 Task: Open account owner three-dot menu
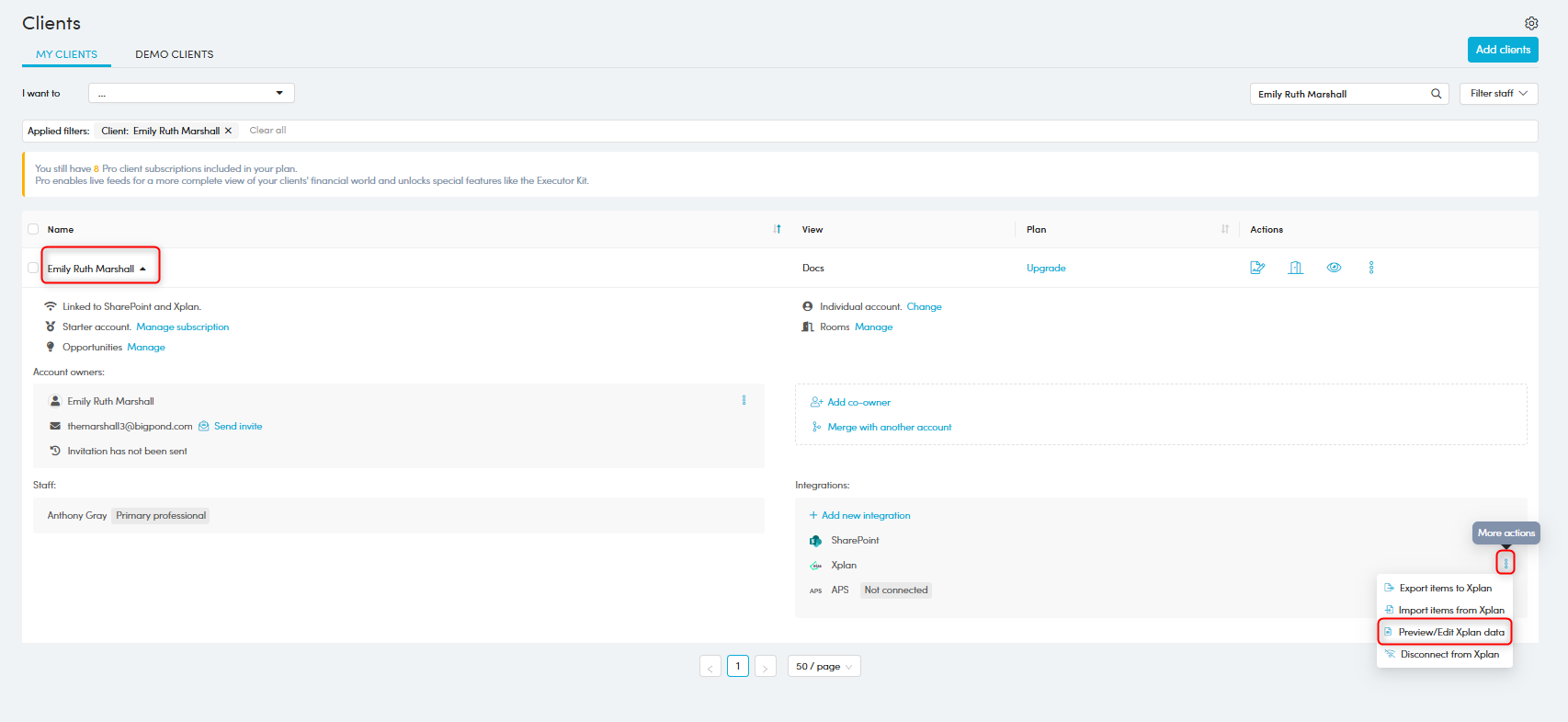tap(744, 400)
